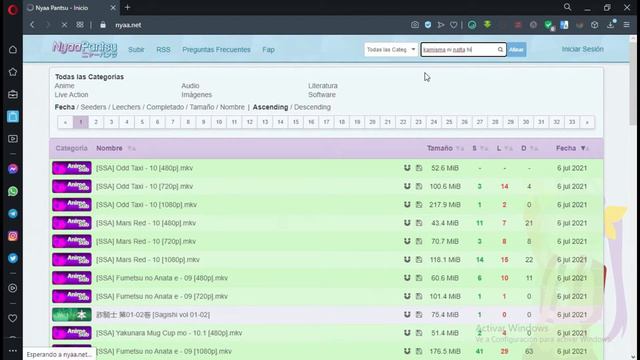Image resolution: width=640 pixels, height=360 pixels.
Task: Select Descending sort order
Action: (312, 107)
